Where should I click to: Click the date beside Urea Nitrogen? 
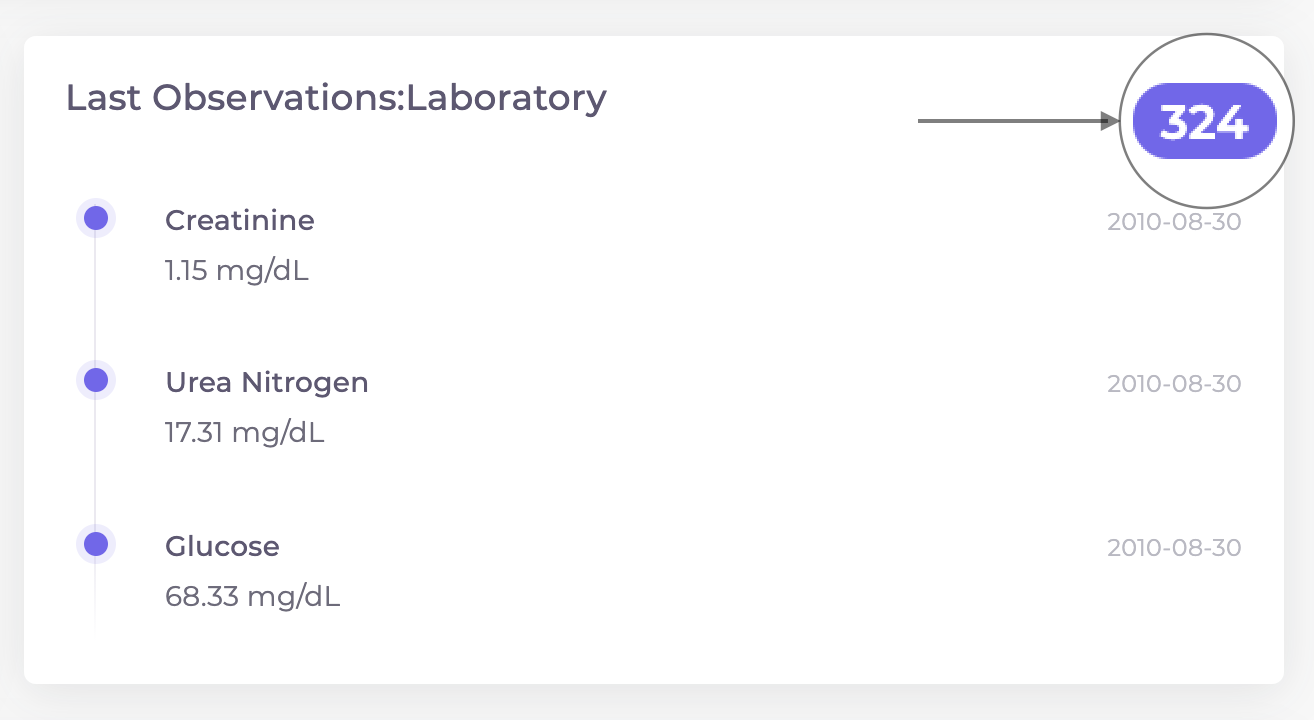pos(1174,384)
